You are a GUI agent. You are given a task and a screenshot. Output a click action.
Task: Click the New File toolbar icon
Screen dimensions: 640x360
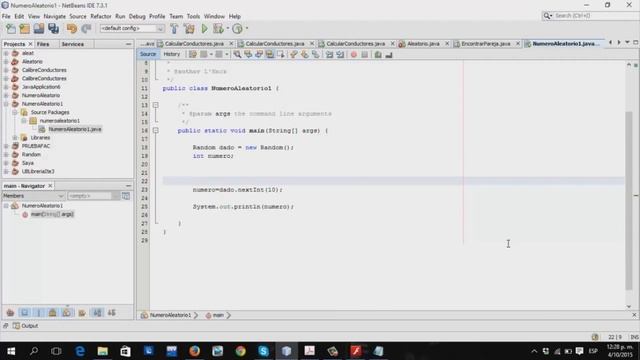click(11, 29)
